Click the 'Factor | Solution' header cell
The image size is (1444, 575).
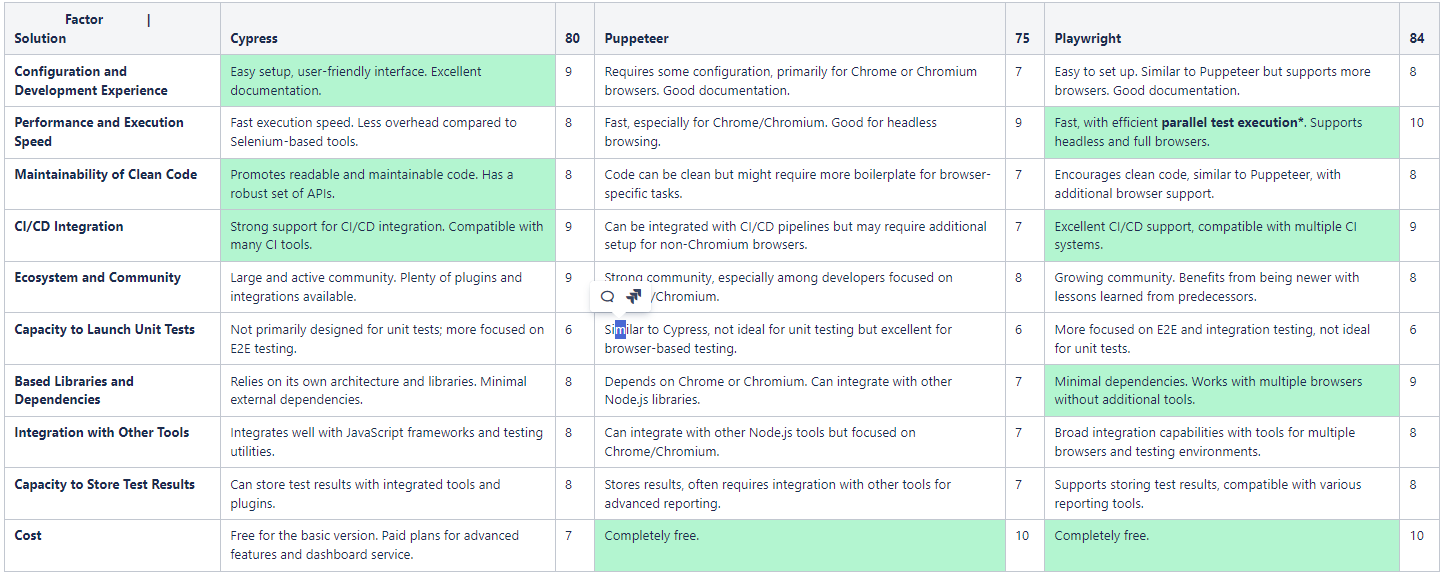pos(83,29)
